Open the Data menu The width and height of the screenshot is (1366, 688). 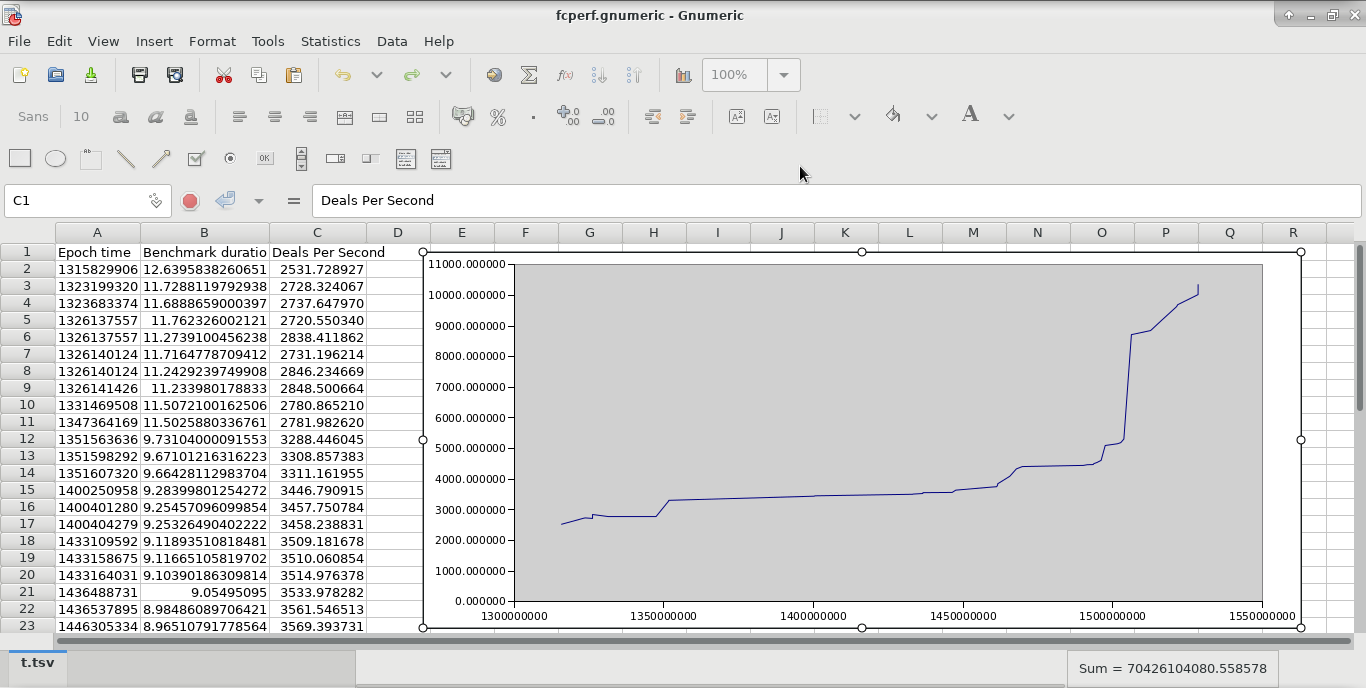click(392, 41)
